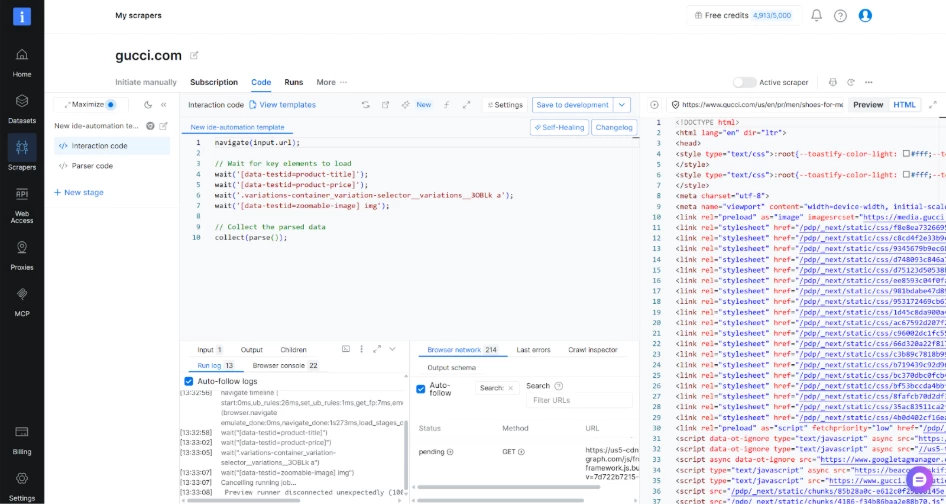Open the Scrapers section icon

click(22, 147)
